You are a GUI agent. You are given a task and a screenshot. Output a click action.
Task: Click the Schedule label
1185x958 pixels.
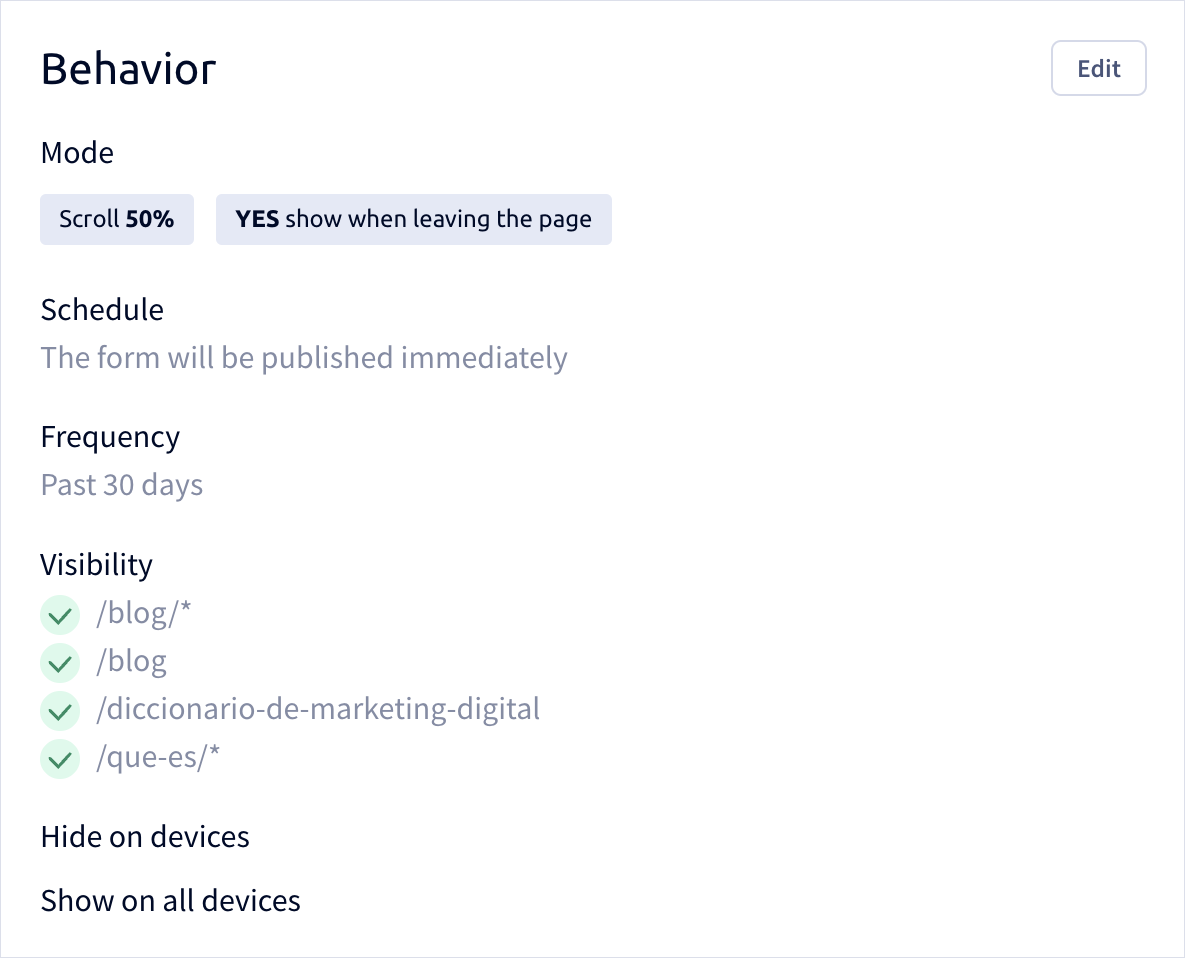[102, 310]
